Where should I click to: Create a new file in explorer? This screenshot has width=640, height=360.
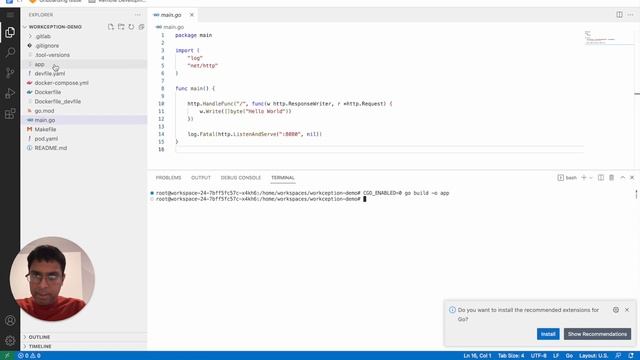click(x=111, y=27)
